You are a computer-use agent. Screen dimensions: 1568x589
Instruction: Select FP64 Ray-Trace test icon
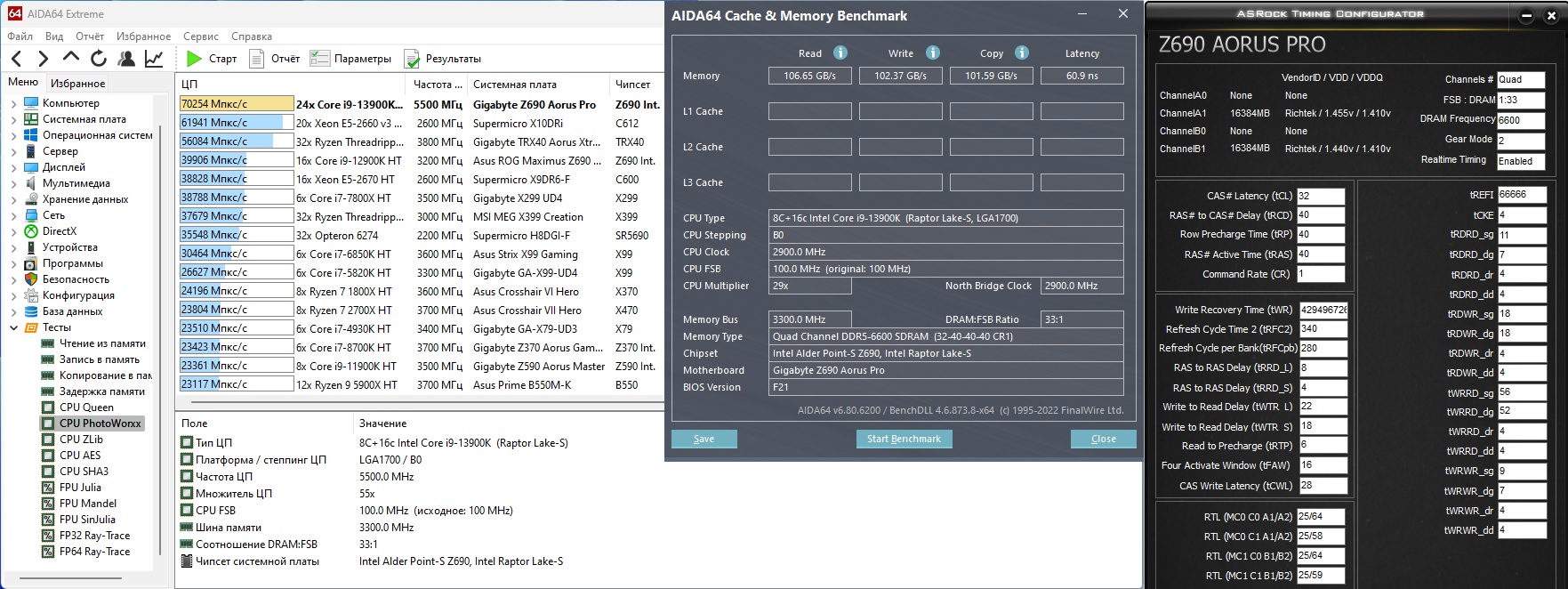[48, 552]
